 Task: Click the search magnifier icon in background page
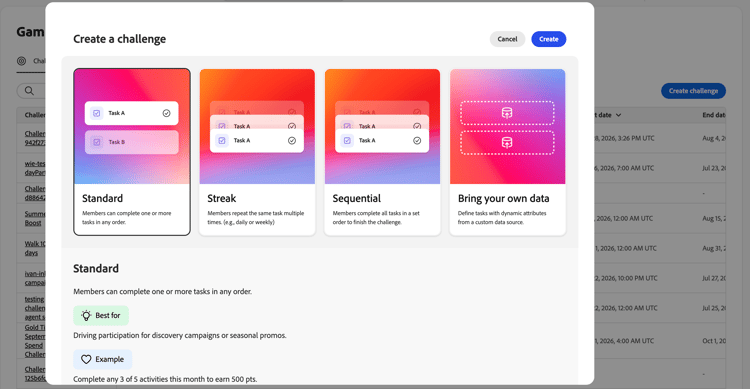[29, 91]
